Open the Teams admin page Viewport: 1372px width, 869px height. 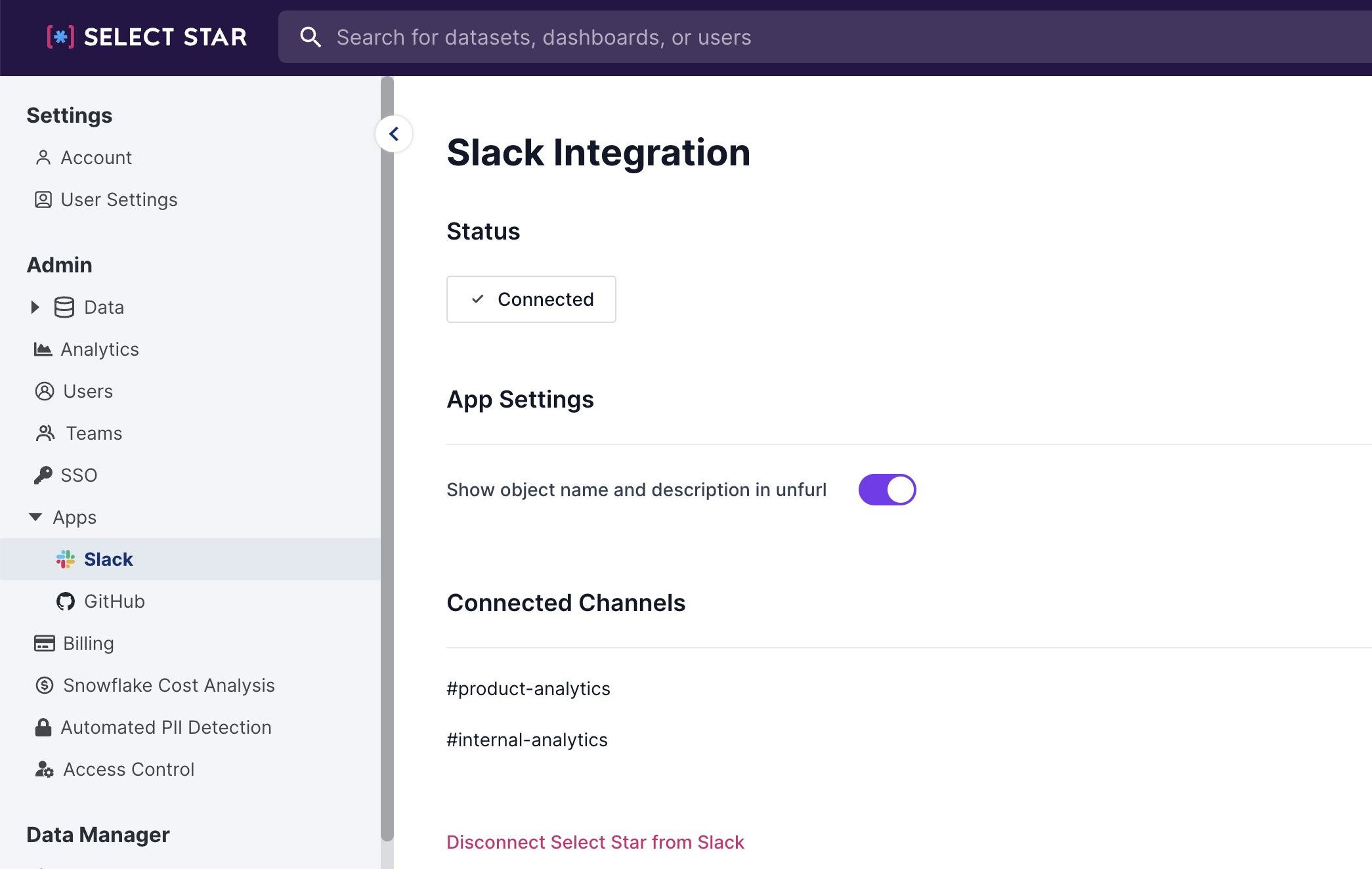tap(94, 433)
